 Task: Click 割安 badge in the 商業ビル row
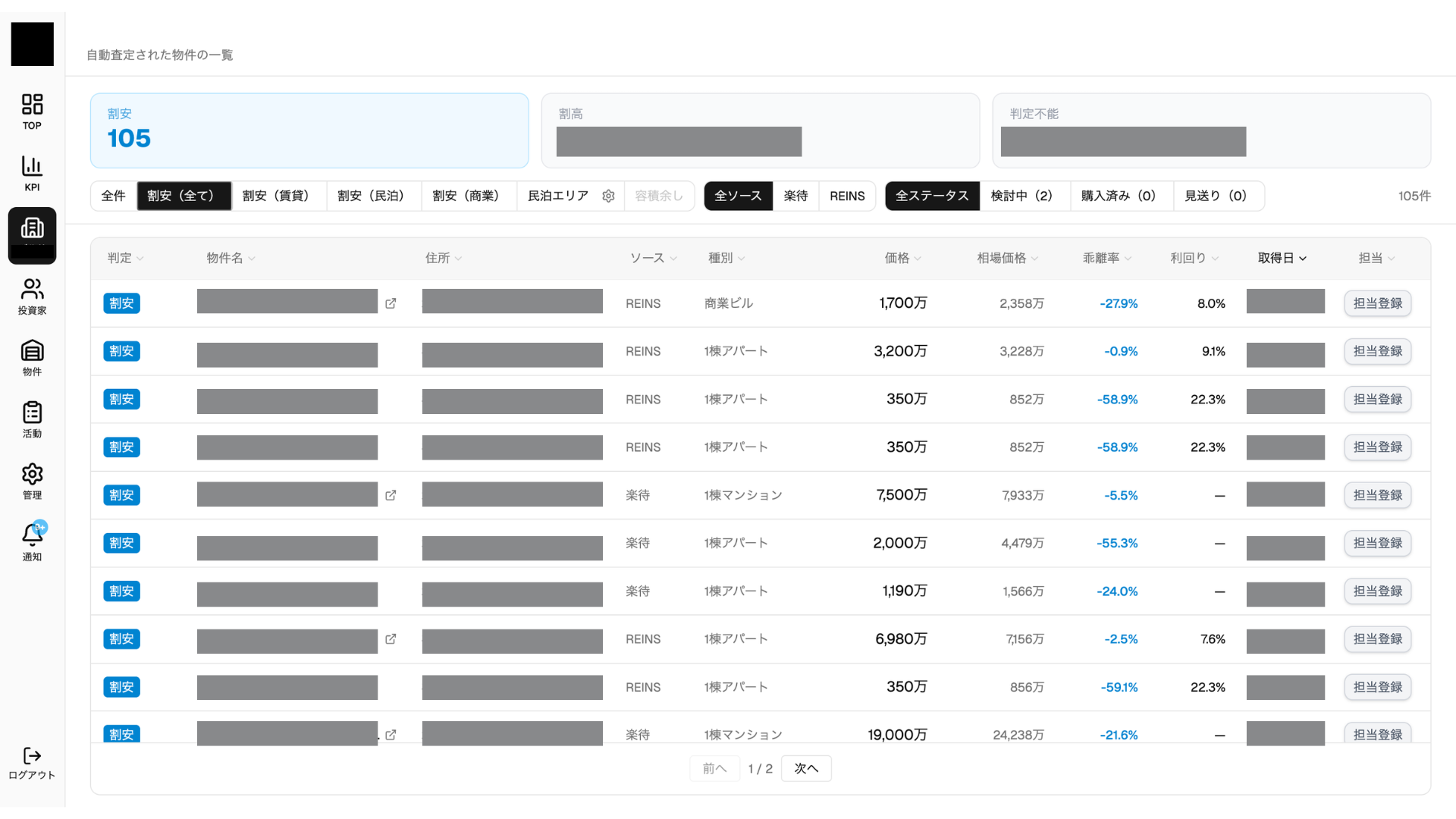click(121, 303)
